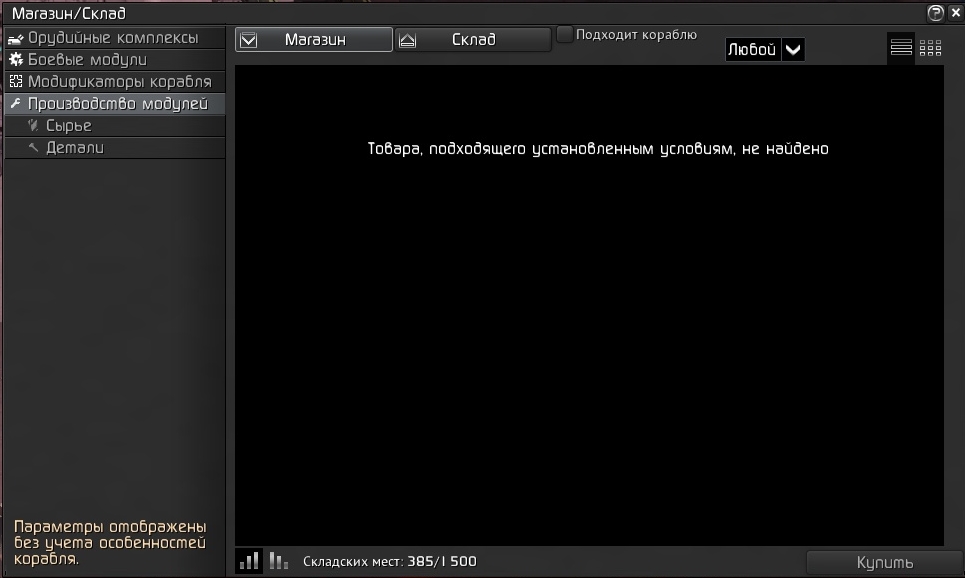Click the Производство модулей wrench icon
The width and height of the screenshot is (965, 578).
pyautogui.click(x=15, y=104)
